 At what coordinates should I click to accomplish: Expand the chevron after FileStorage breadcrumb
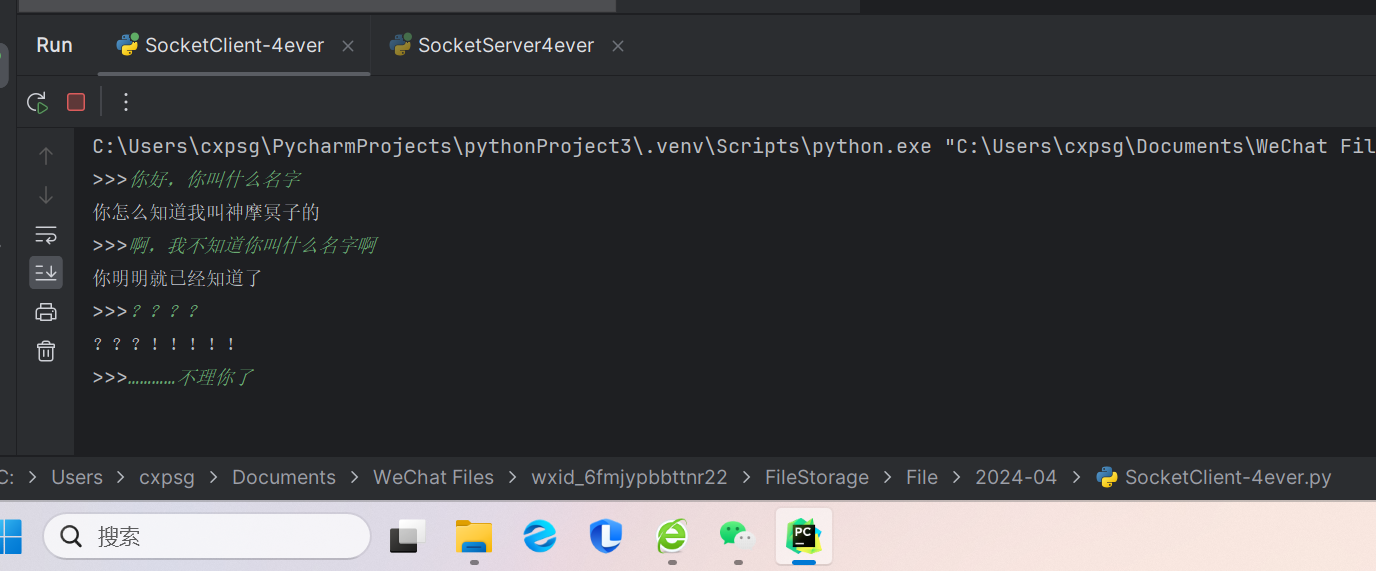tap(888, 478)
